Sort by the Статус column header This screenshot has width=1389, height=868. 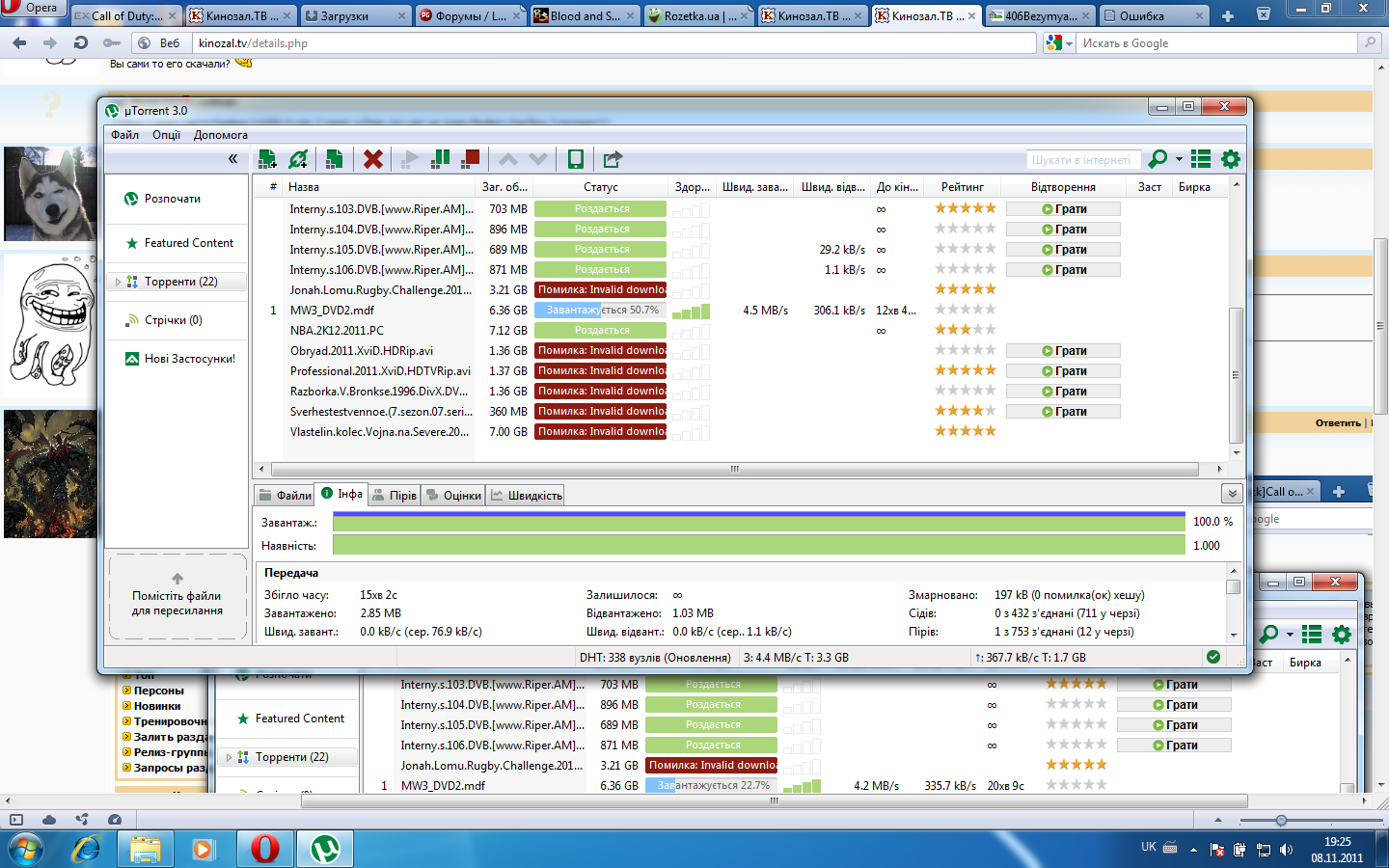tap(600, 187)
